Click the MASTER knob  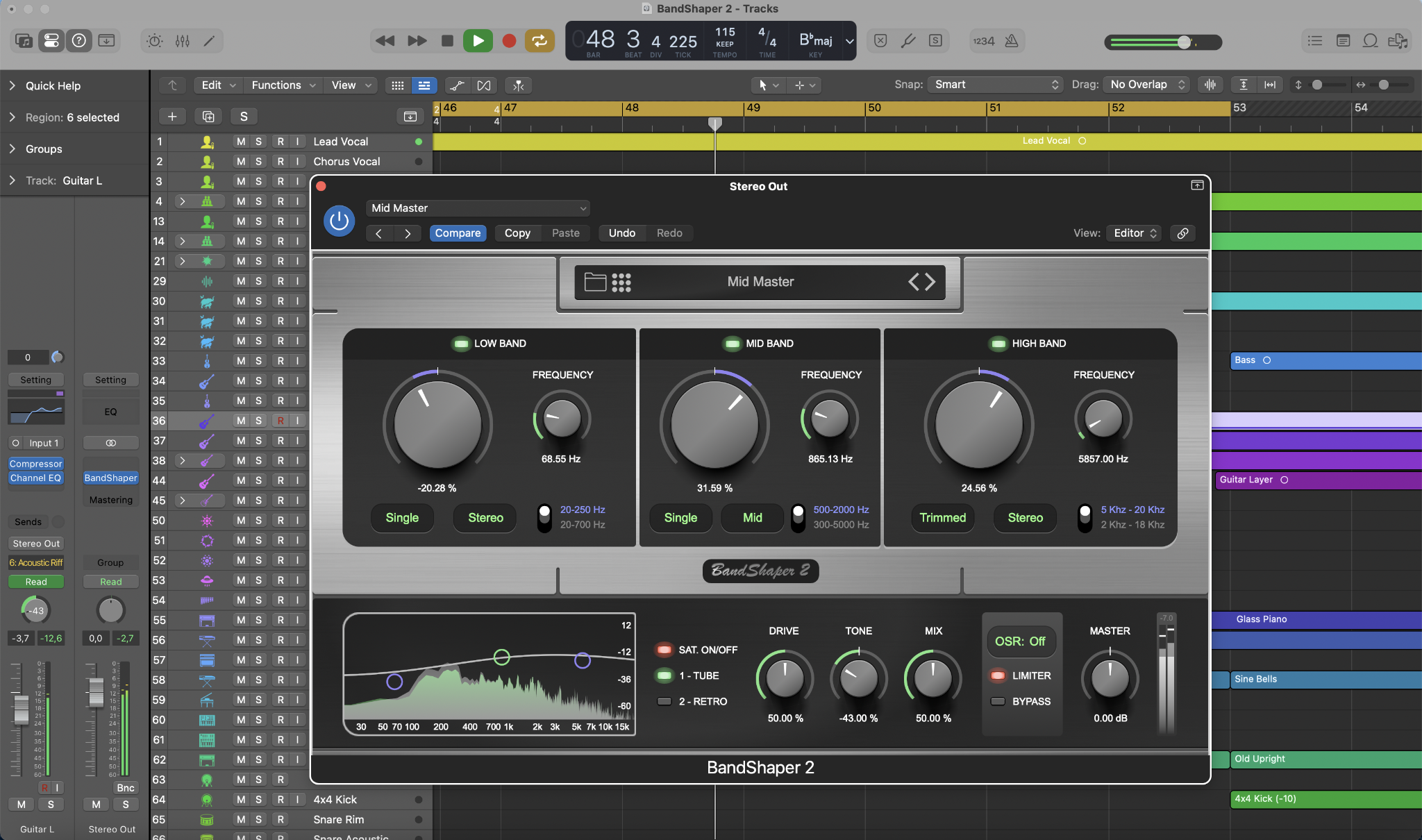(x=1110, y=679)
